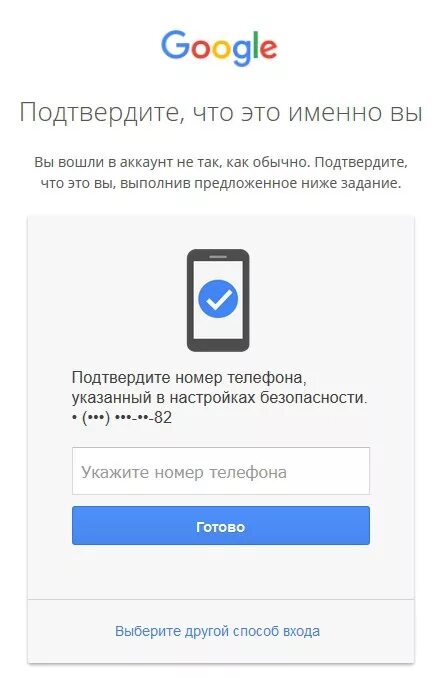Screen dimensions: 434x678
Task: Click the line указанный в настройках безопасности
Action: pos(219,398)
